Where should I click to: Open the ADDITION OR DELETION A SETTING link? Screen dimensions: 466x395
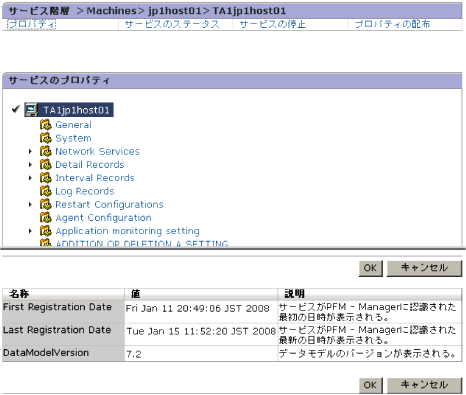coord(142,243)
